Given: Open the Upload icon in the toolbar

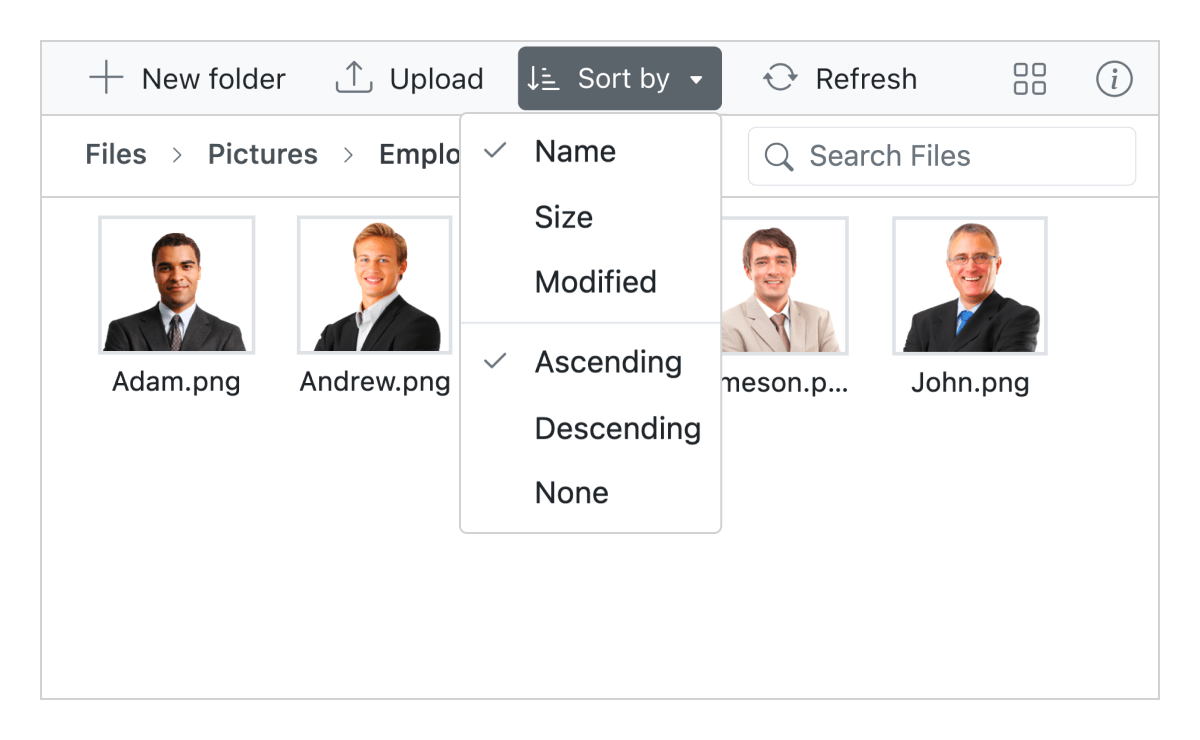Looking at the screenshot, I should point(352,78).
